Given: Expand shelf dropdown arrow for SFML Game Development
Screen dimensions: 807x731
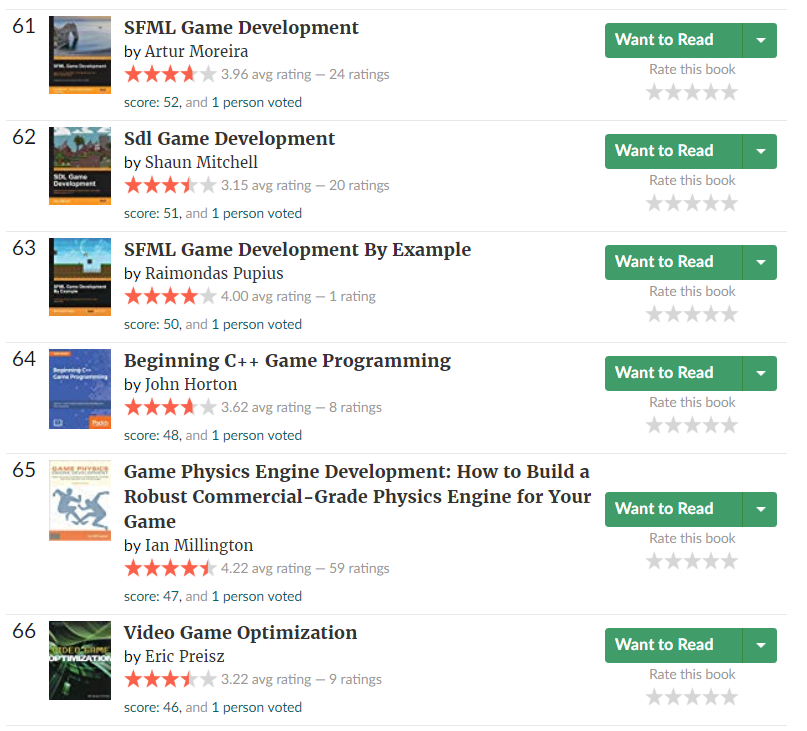Looking at the screenshot, I should (760, 40).
